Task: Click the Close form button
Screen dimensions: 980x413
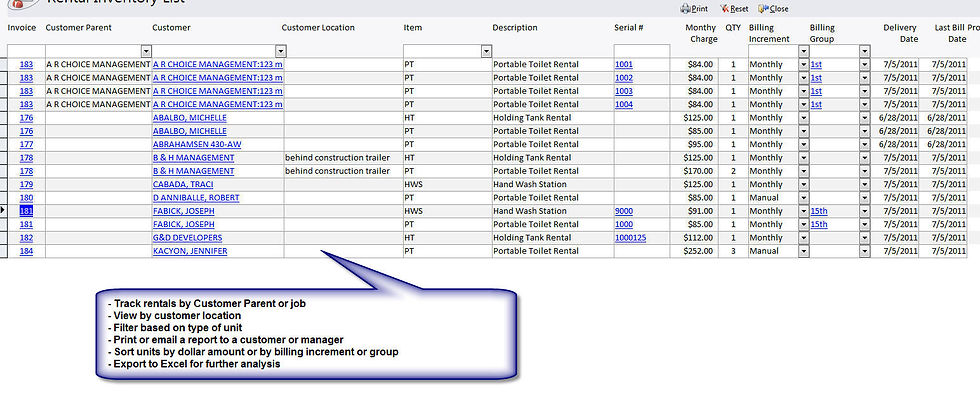Action: point(773,9)
